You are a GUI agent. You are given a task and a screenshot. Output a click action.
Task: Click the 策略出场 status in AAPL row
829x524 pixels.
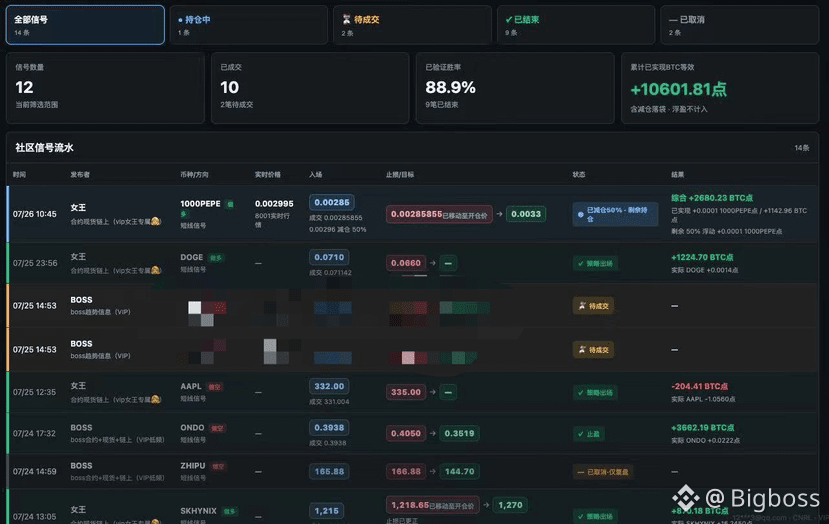point(595,392)
